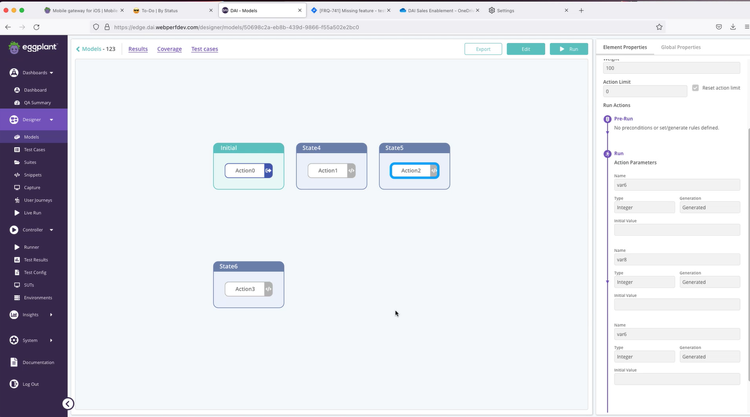Open the Runner in the Controller section
750x417 pixels.
[x=31, y=247]
